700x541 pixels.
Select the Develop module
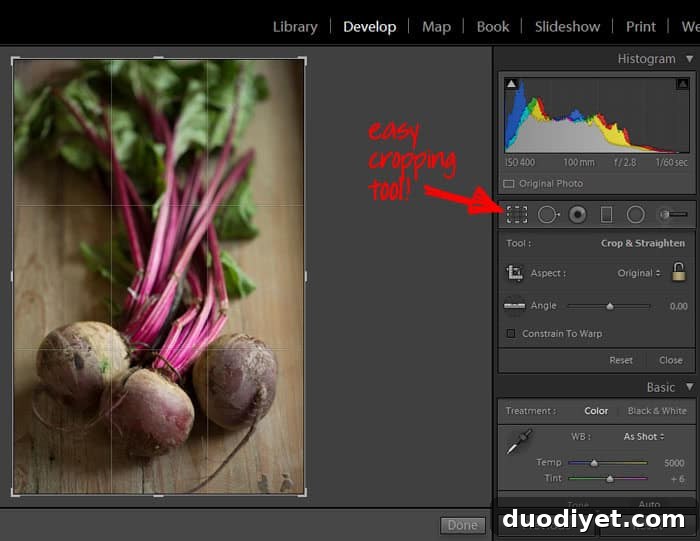pyautogui.click(x=370, y=27)
